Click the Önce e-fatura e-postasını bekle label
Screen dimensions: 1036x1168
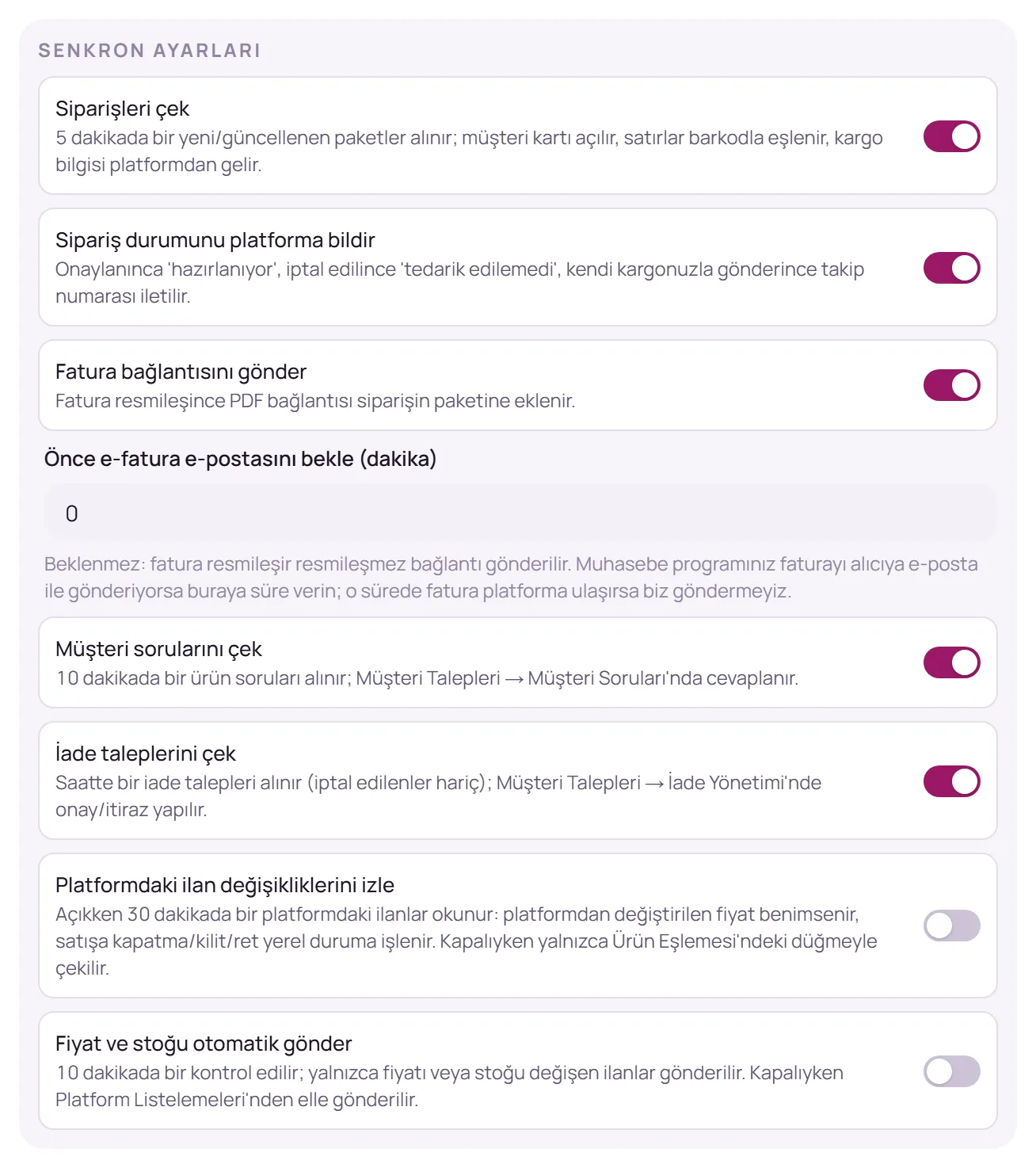(x=241, y=459)
